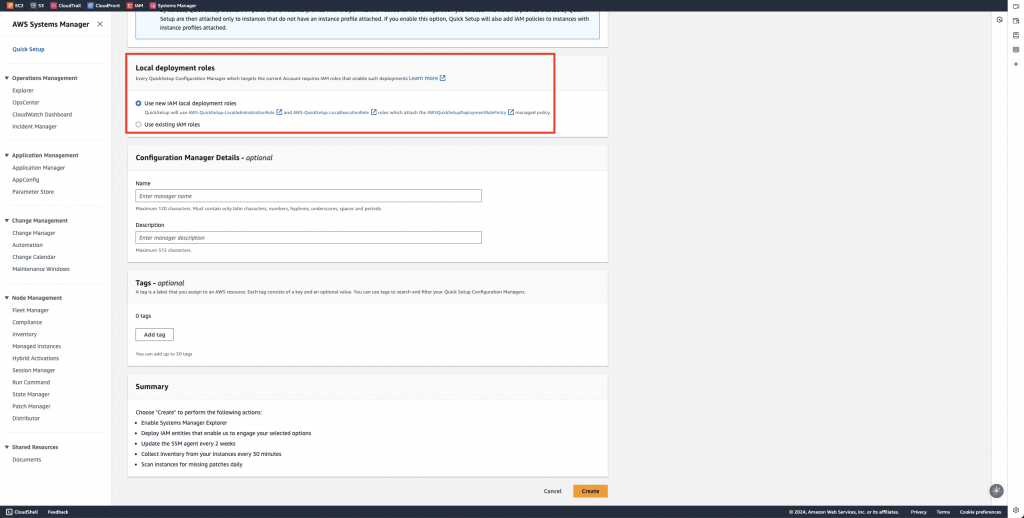Image resolution: width=1024 pixels, height=518 pixels.
Task: Open AWS-QuickSetup-LocalExecutionRole link
Action: coord(331,112)
